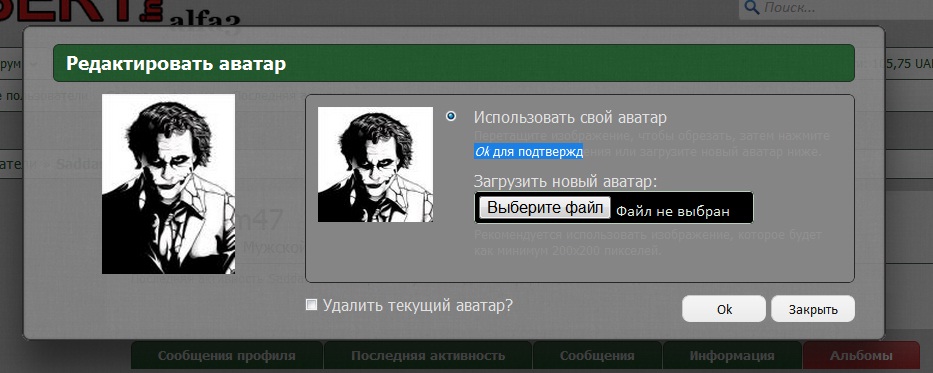Screen dimensions: 933x373
Task: Click the search magnifier icon
Action: pyautogui.click(x=752, y=8)
